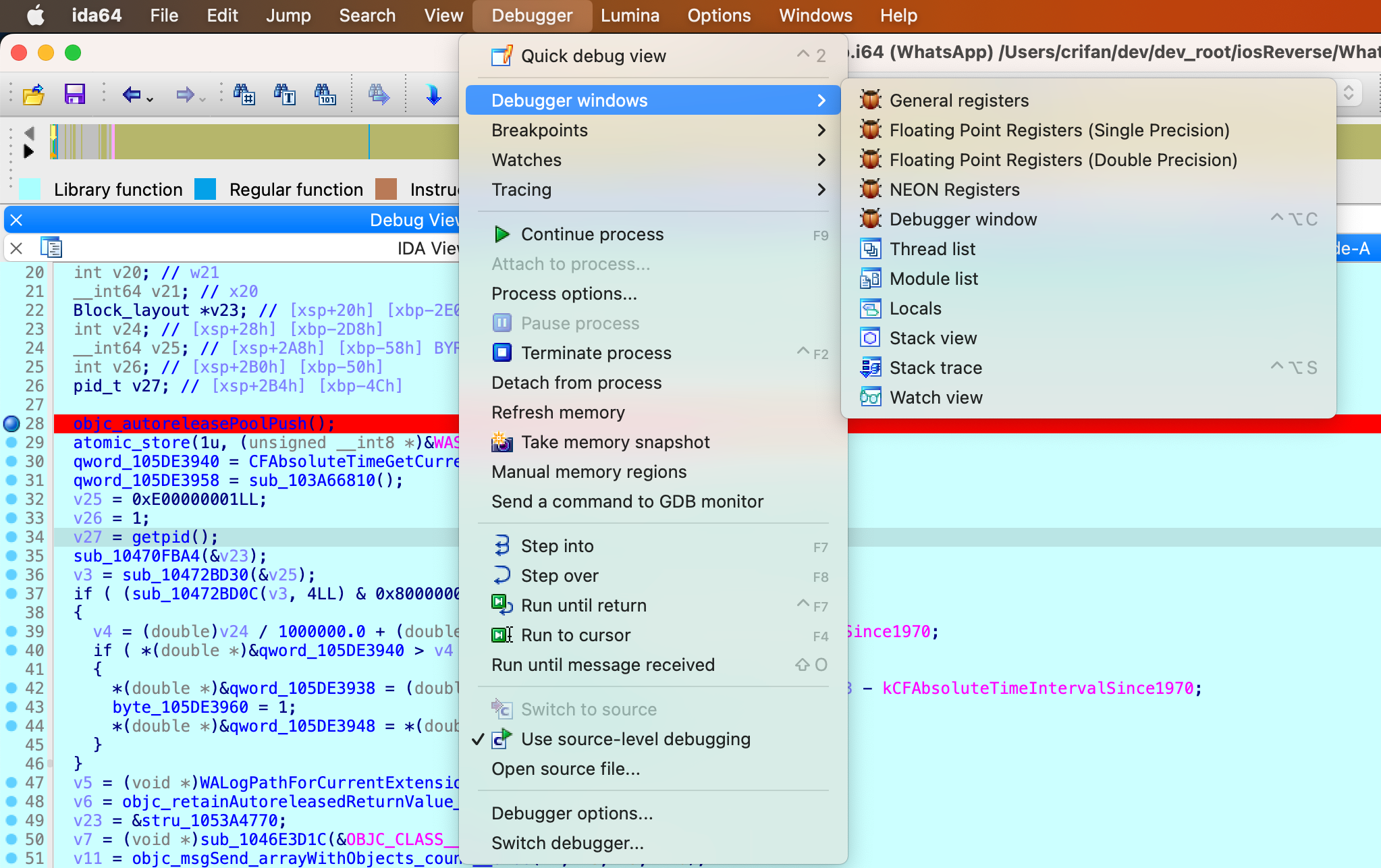Select Refresh memory
Image resolution: width=1381 pixels, height=868 pixels.
pos(653,412)
